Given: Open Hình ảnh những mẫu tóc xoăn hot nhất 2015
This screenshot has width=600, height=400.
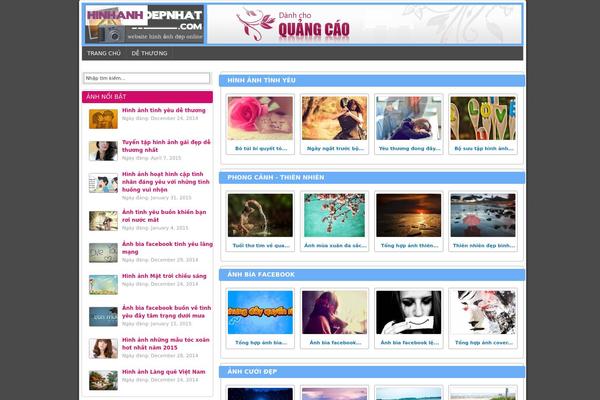Looking at the screenshot, I should pos(166,344).
